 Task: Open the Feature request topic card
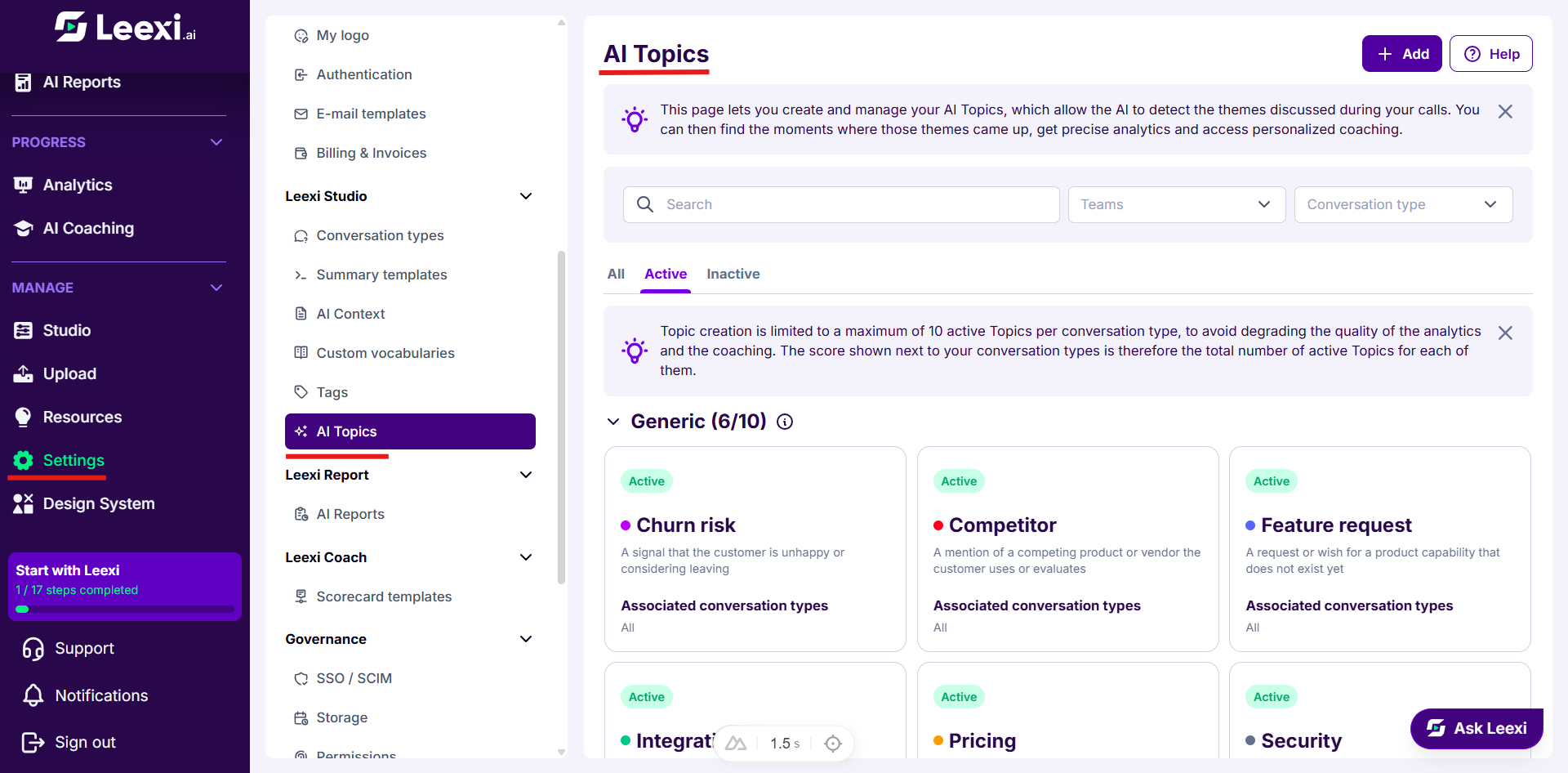(x=1380, y=549)
